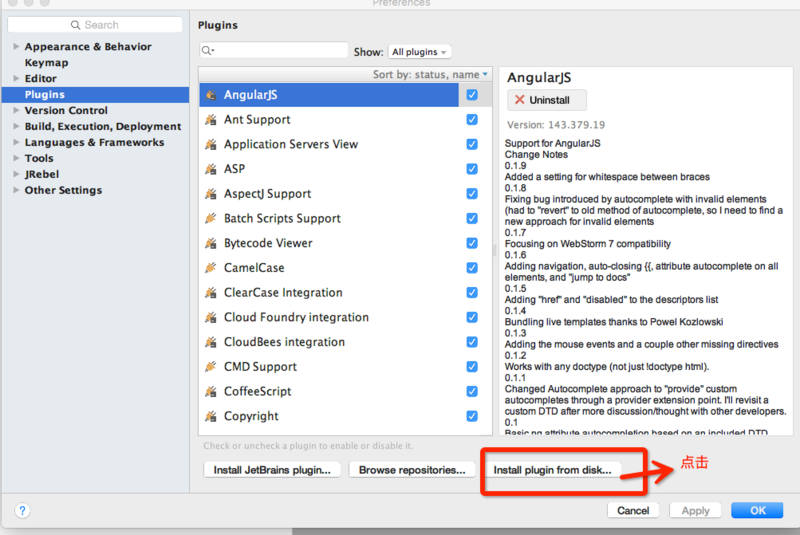Expand Appearance & Behavior settings
The image size is (800, 535).
[16, 46]
